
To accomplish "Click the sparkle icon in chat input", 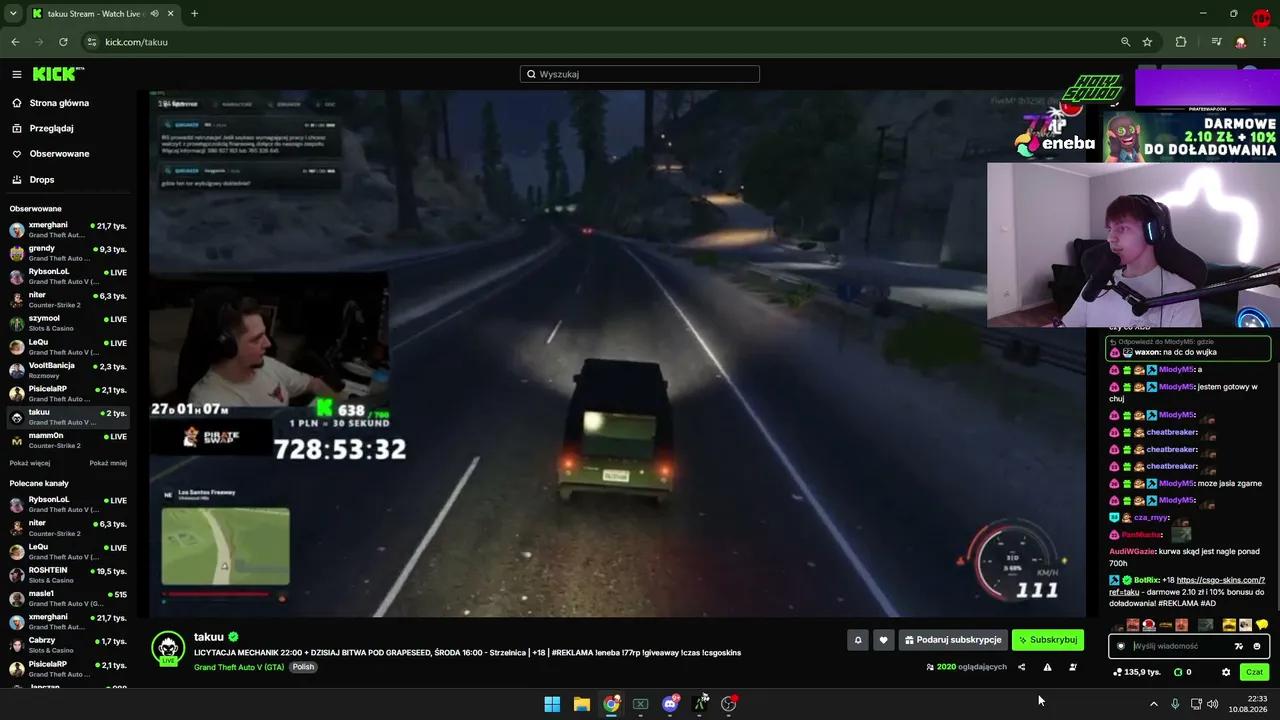I will 1239,646.
